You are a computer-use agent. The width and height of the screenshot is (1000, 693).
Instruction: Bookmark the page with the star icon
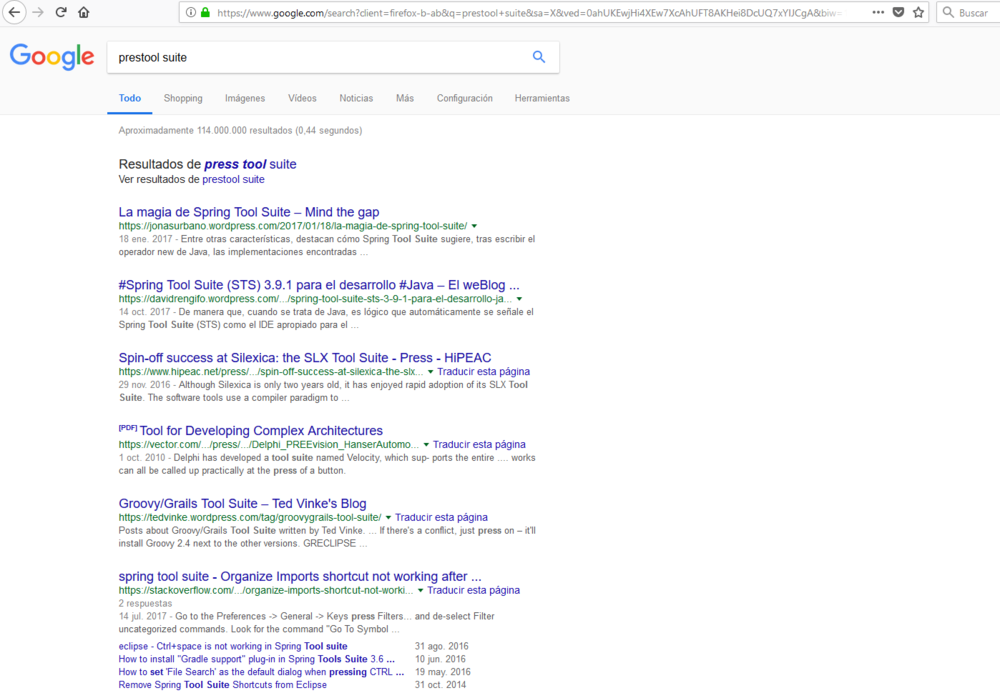coord(921,13)
